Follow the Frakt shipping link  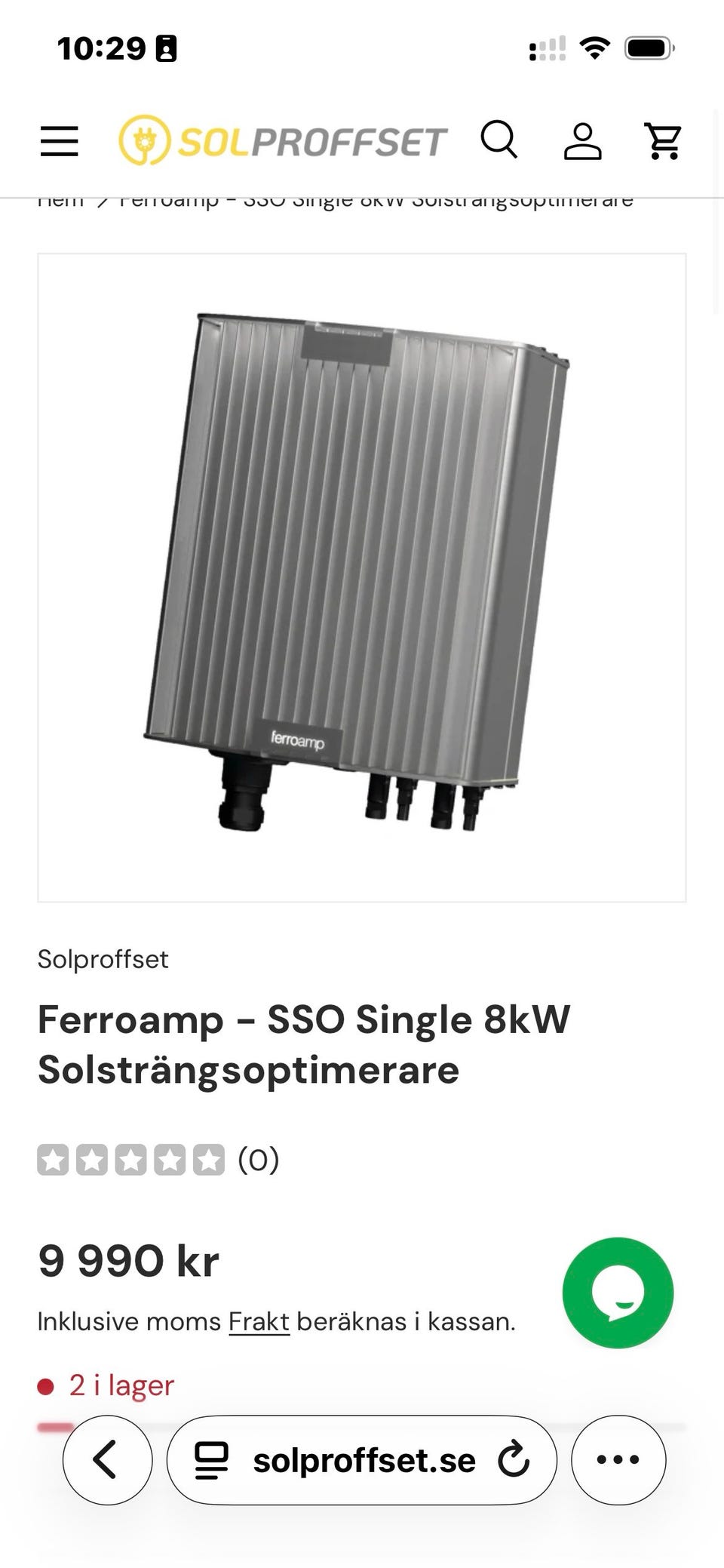coord(259,1321)
